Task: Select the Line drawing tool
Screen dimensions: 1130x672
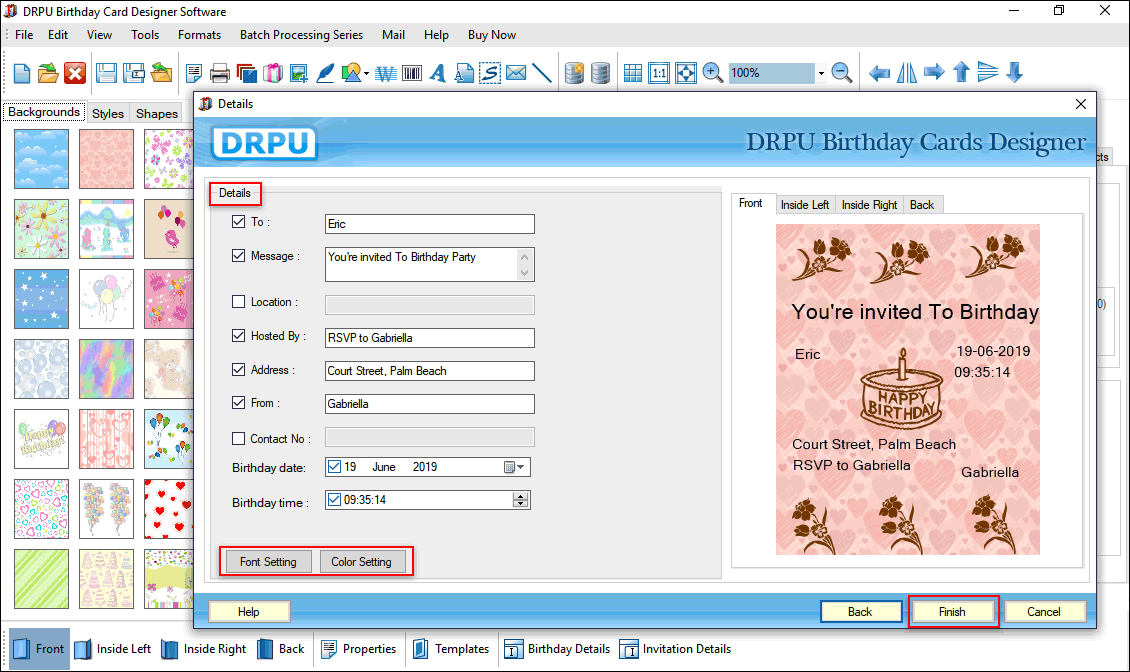Action: pos(542,73)
